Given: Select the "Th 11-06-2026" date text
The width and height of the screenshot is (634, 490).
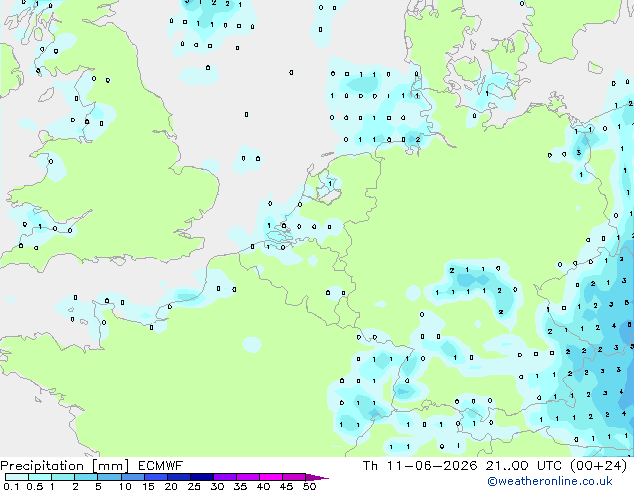Looking at the screenshot, I should coord(420,466).
